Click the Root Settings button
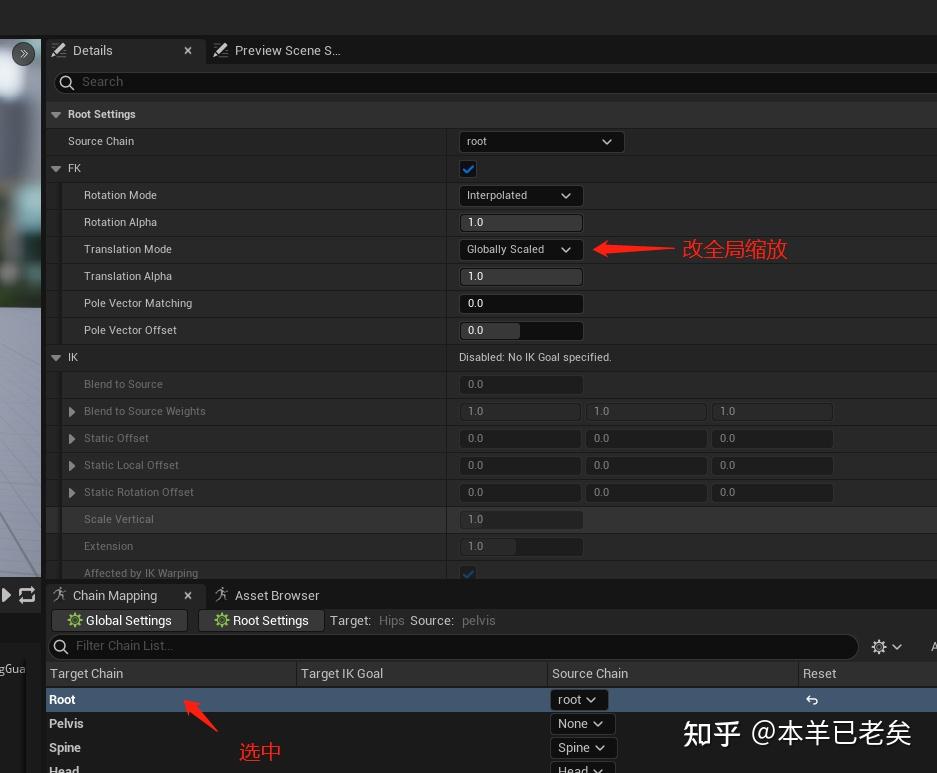 (x=261, y=620)
